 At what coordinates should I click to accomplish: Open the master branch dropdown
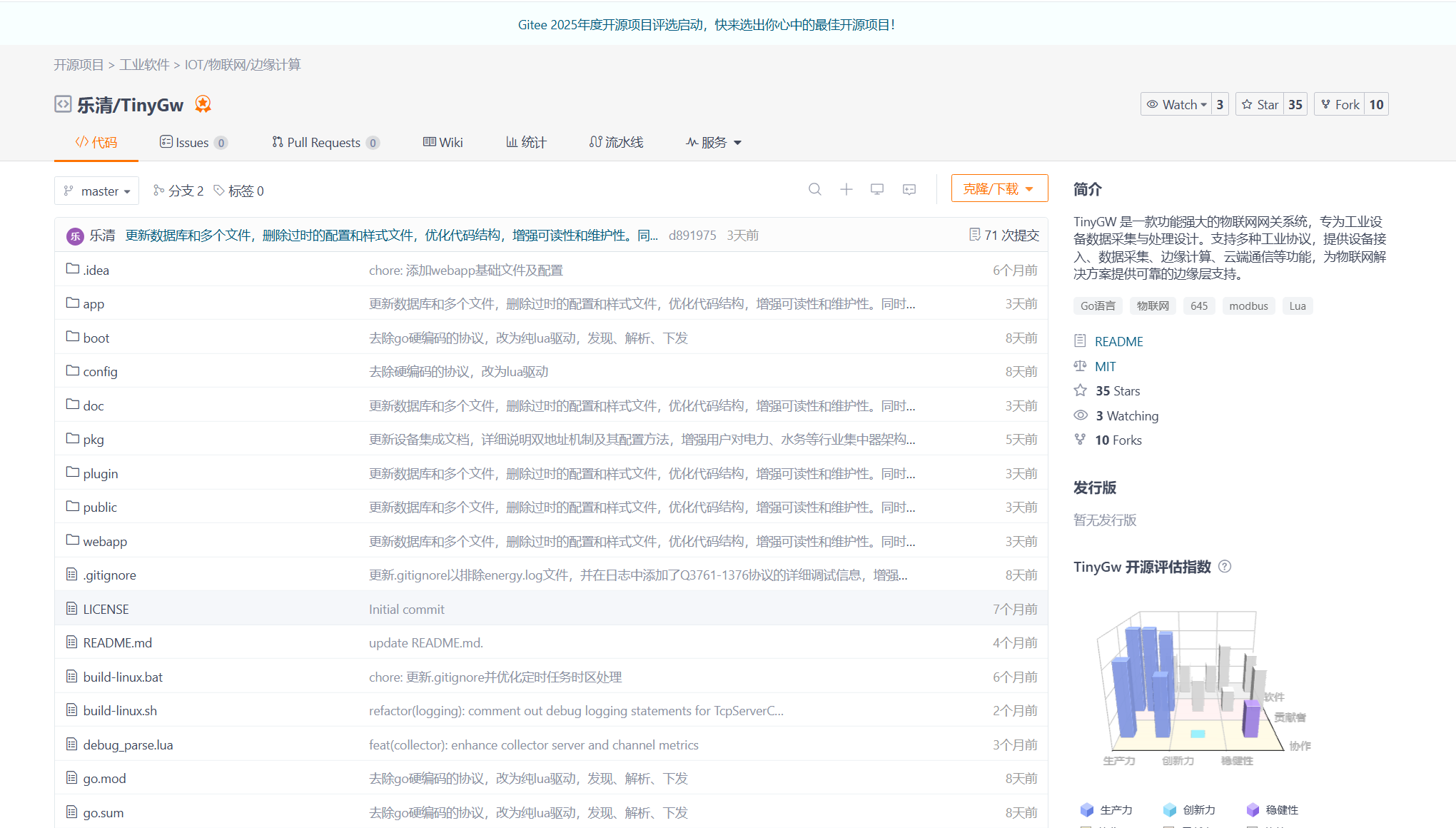click(96, 191)
